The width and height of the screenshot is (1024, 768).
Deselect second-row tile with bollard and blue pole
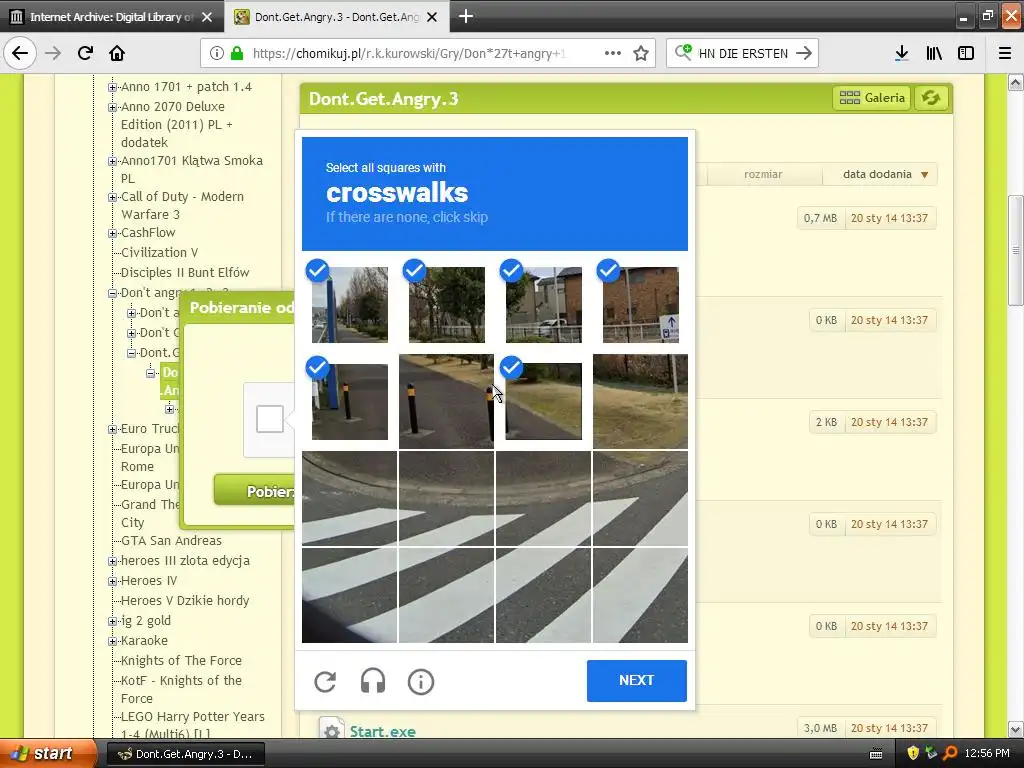[x=349, y=402]
